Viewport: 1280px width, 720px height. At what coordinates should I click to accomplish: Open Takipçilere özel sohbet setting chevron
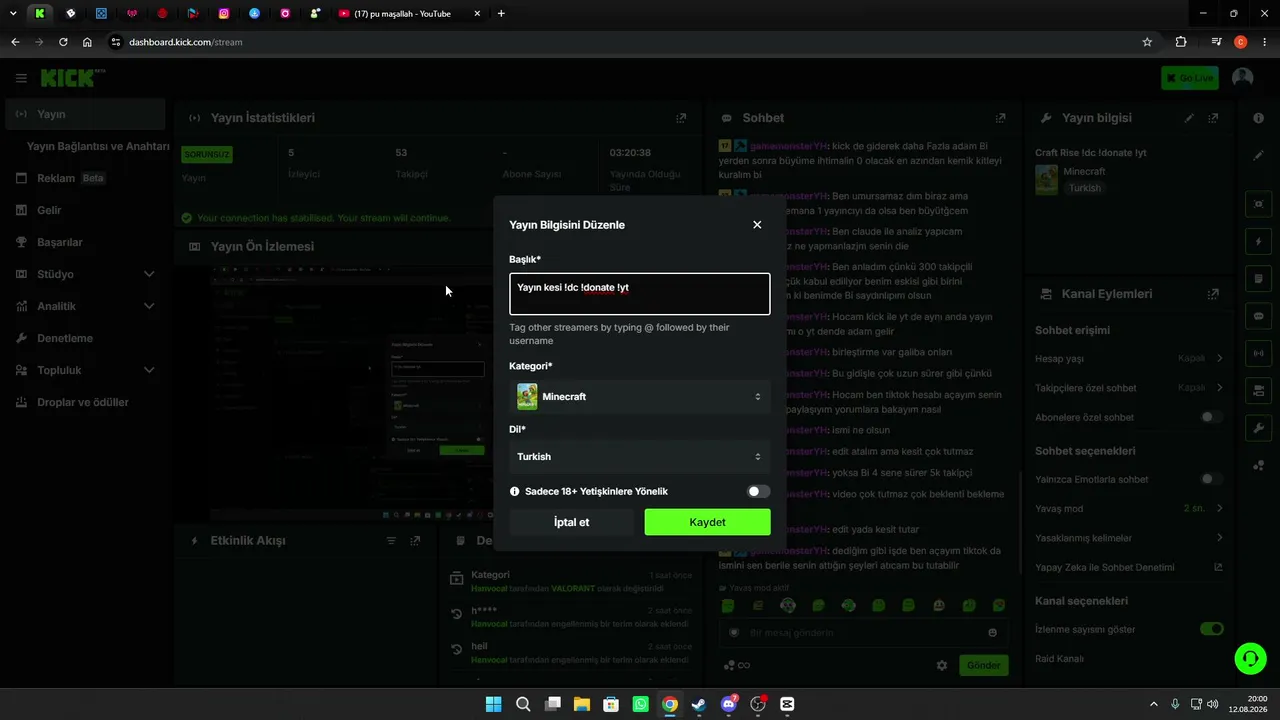tap(1219, 388)
